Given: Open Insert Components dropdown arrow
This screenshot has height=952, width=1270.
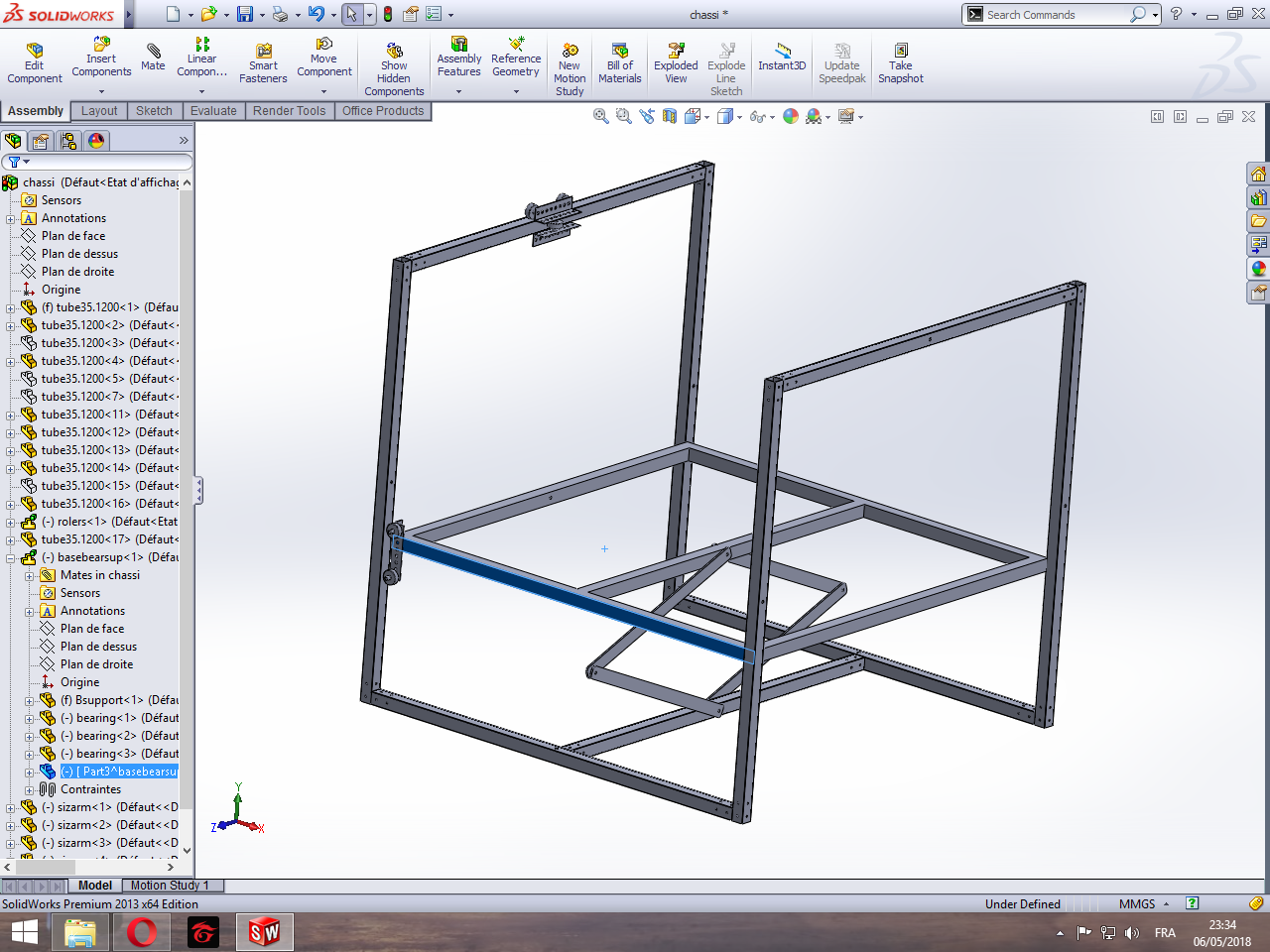Looking at the screenshot, I should [101, 91].
